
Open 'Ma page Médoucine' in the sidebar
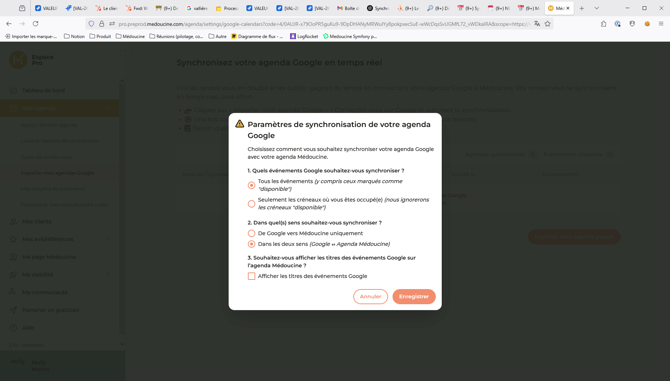[49, 257]
